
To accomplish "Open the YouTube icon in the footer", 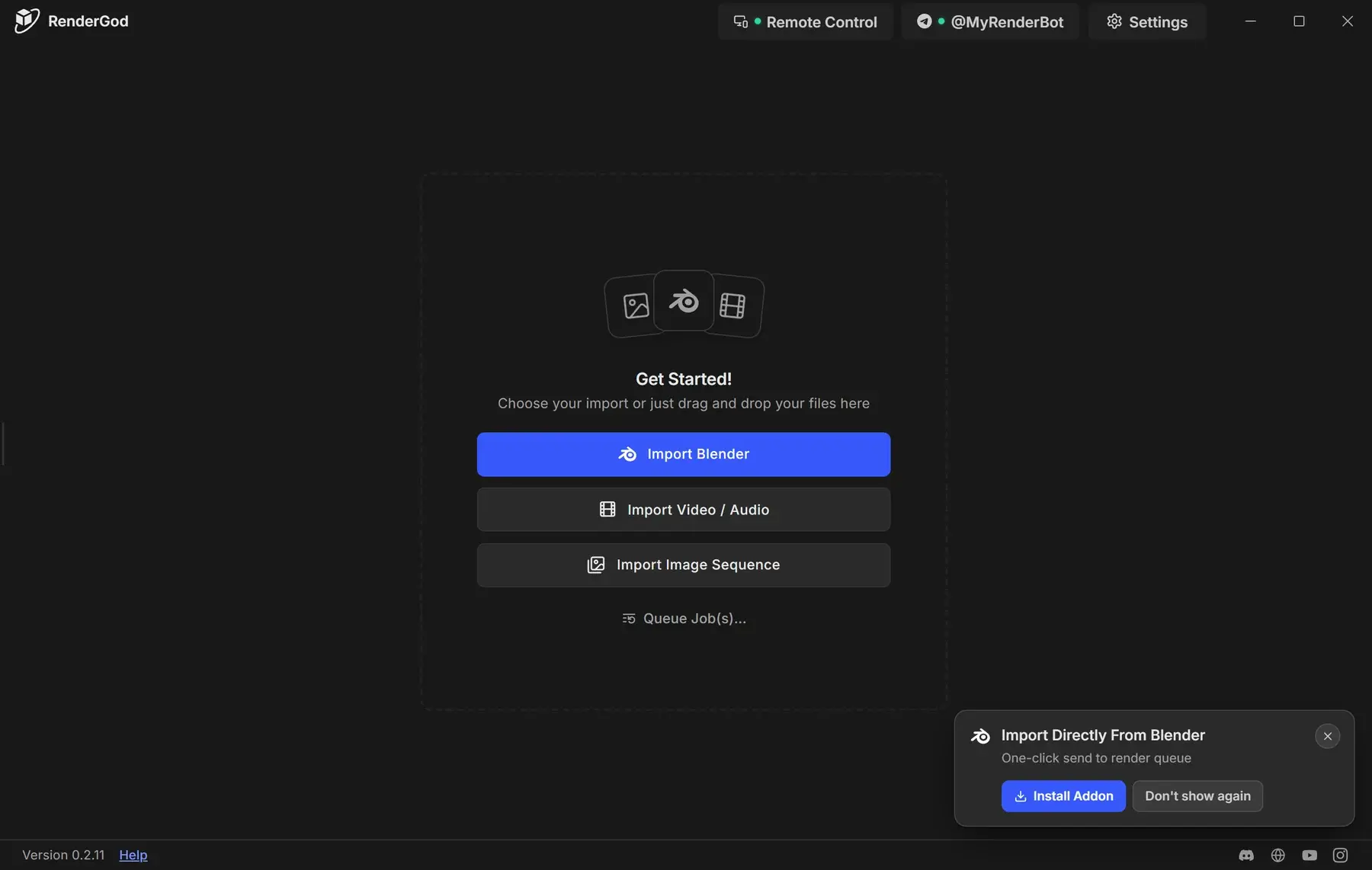I will (1309, 856).
